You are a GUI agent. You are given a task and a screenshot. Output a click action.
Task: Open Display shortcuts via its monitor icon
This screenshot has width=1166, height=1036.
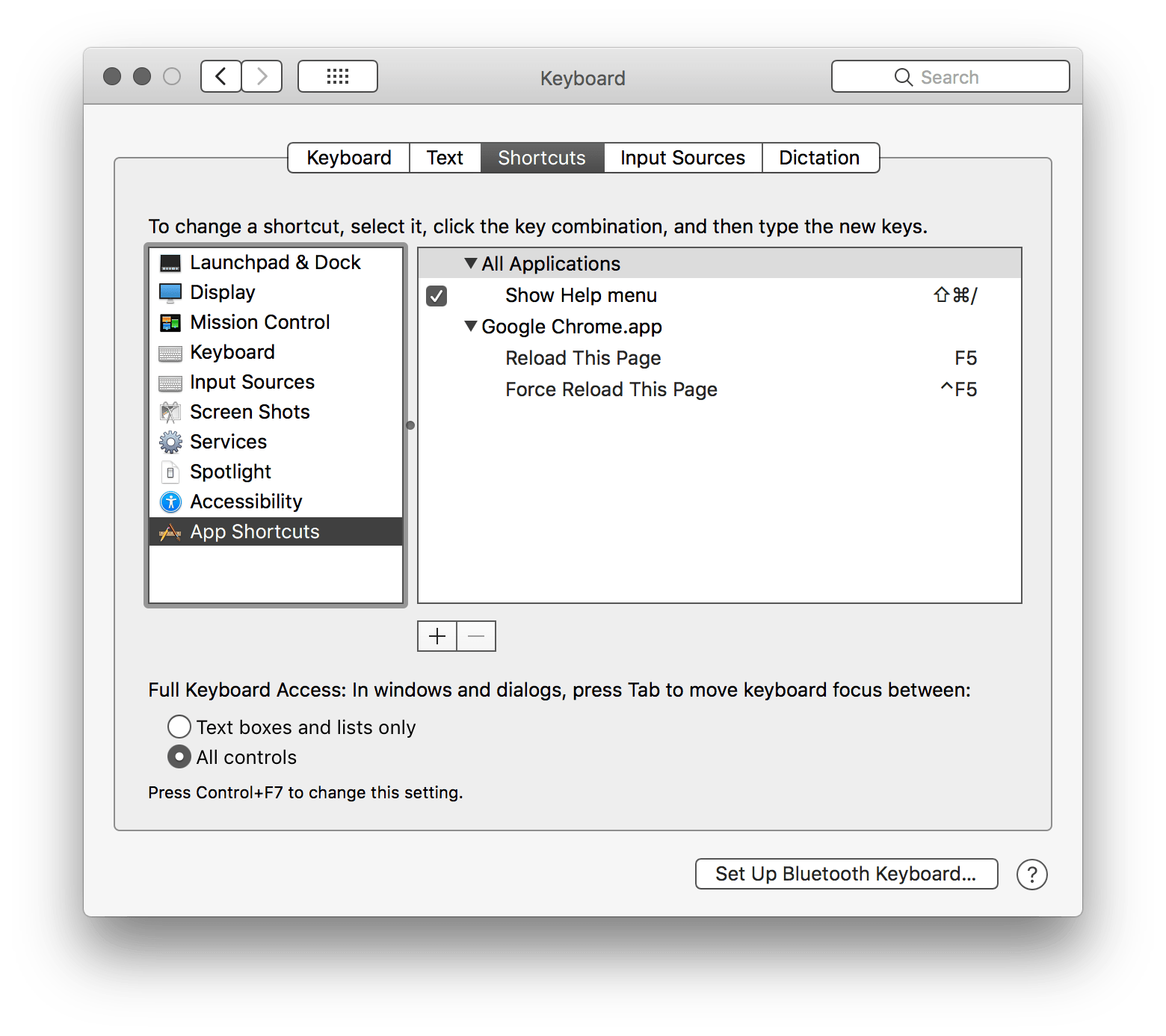click(x=170, y=292)
